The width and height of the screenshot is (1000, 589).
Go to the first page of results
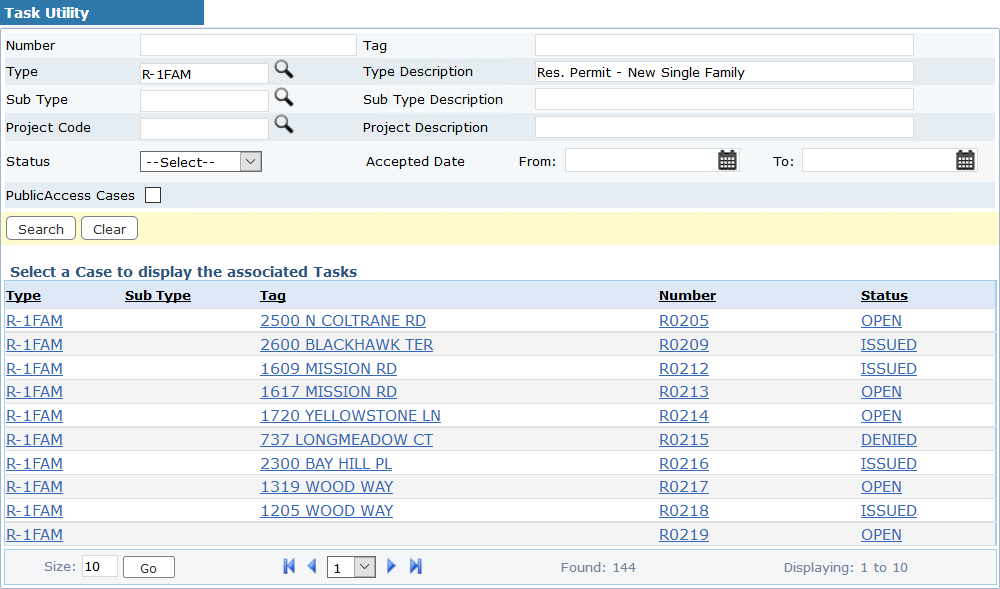289,567
